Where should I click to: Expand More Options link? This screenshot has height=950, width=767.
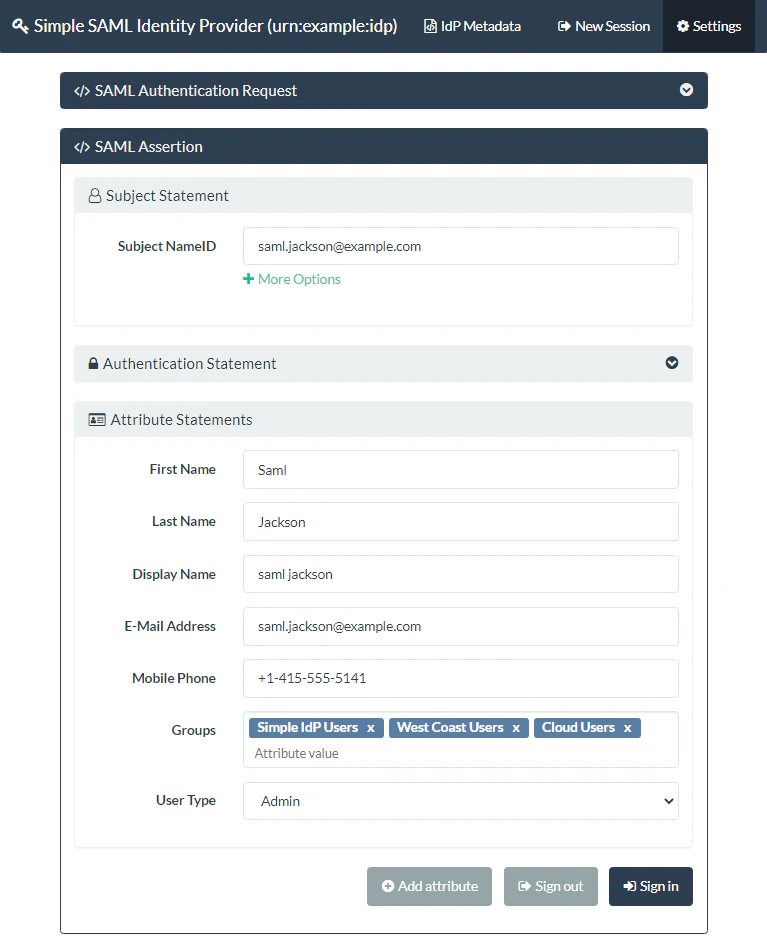292,279
